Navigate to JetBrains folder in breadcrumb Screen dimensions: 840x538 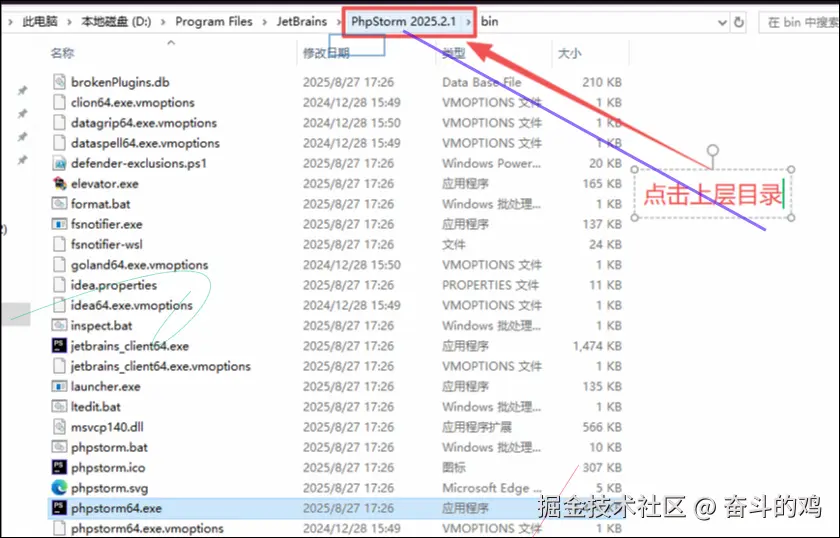pos(302,21)
